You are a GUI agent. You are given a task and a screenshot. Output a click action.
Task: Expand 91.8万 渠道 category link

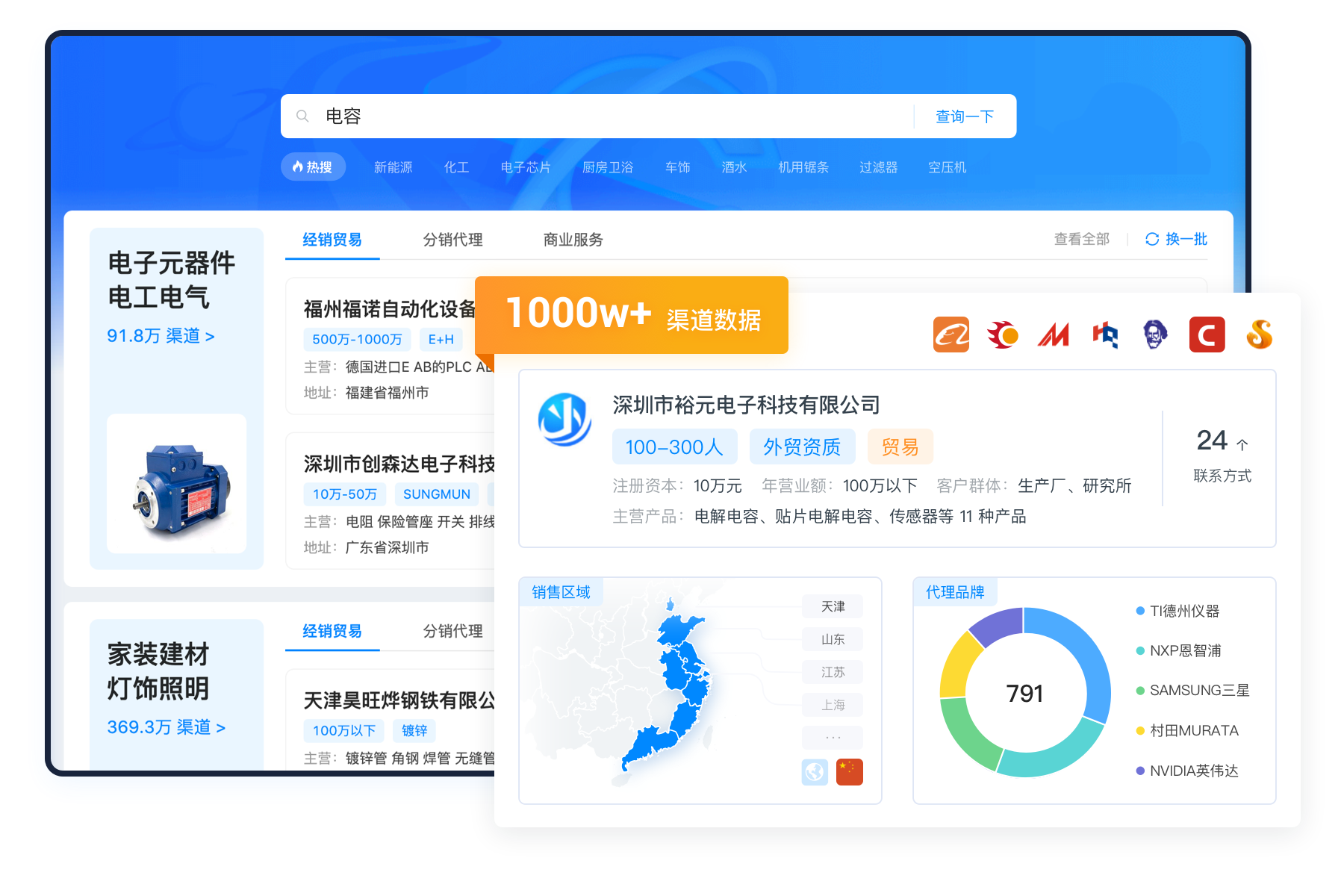[161, 336]
